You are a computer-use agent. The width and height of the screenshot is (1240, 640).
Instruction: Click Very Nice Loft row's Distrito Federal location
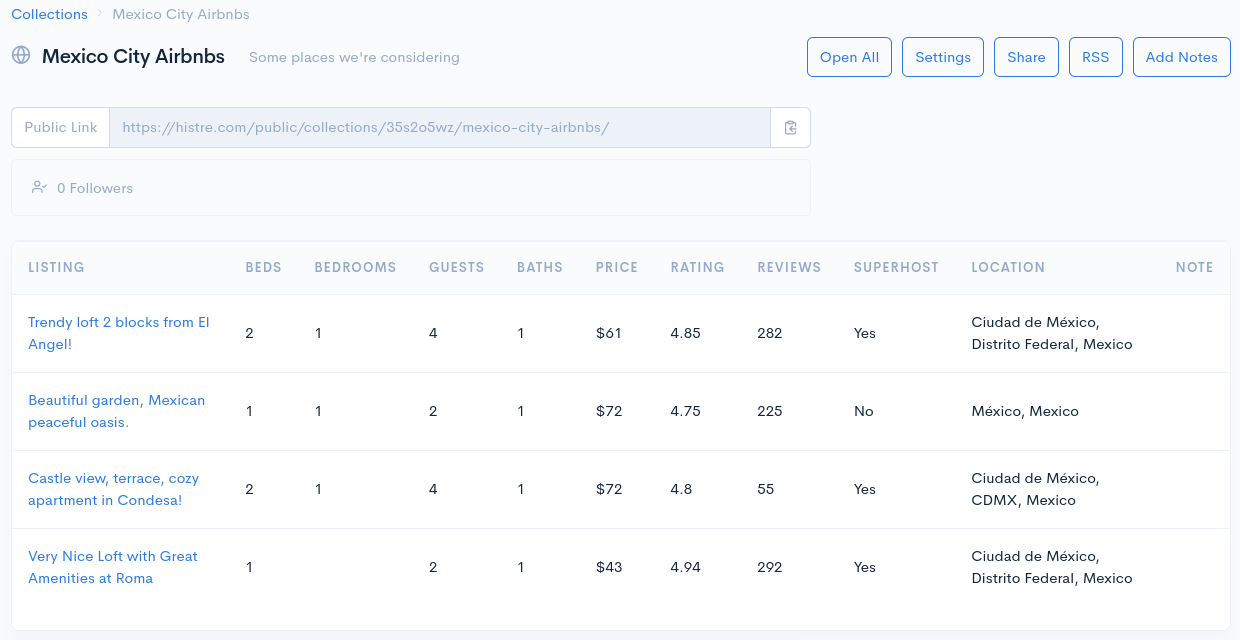(x=1052, y=567)
